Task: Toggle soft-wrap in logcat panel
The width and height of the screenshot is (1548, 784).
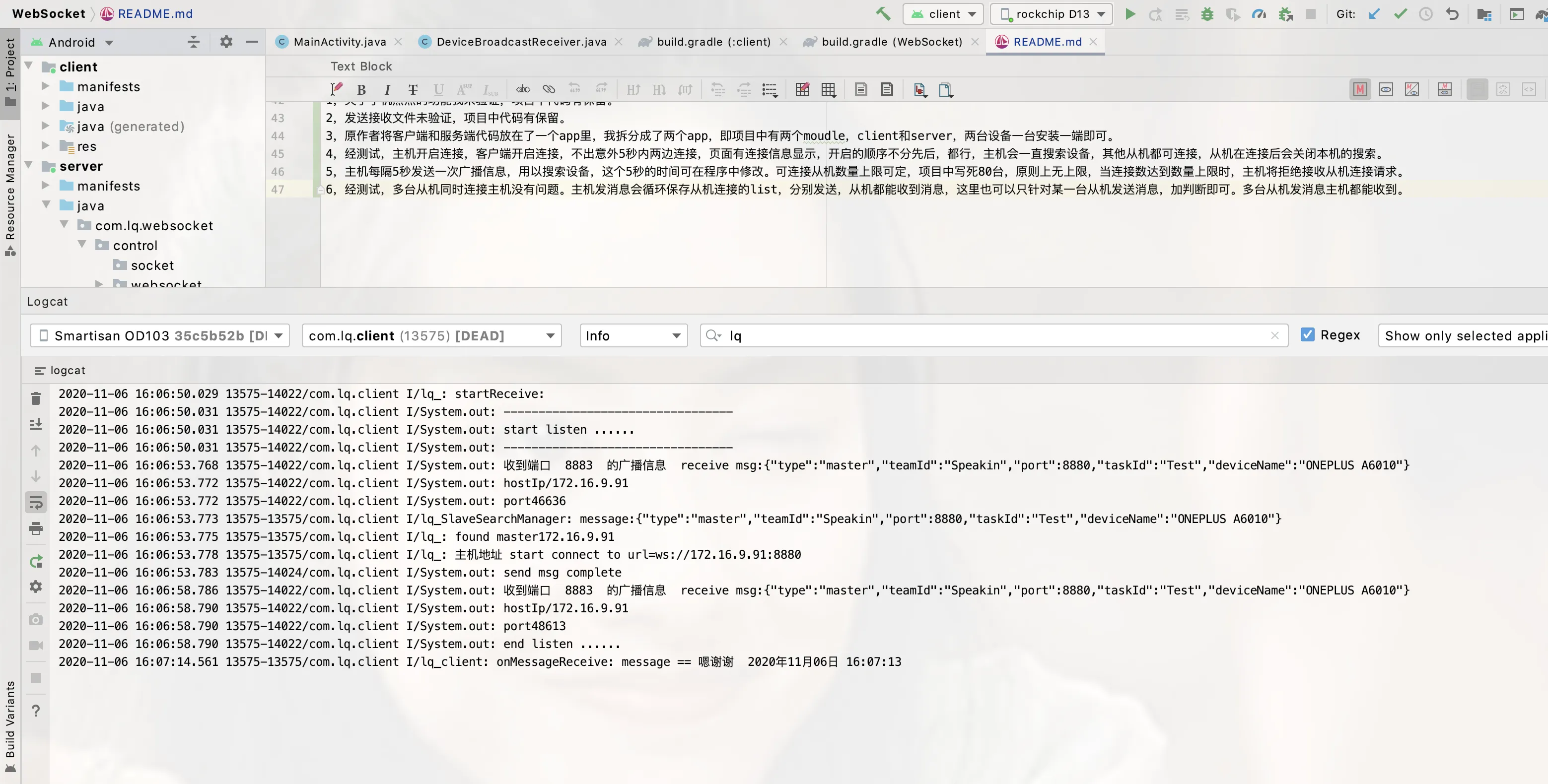Action: pos(35,502)
